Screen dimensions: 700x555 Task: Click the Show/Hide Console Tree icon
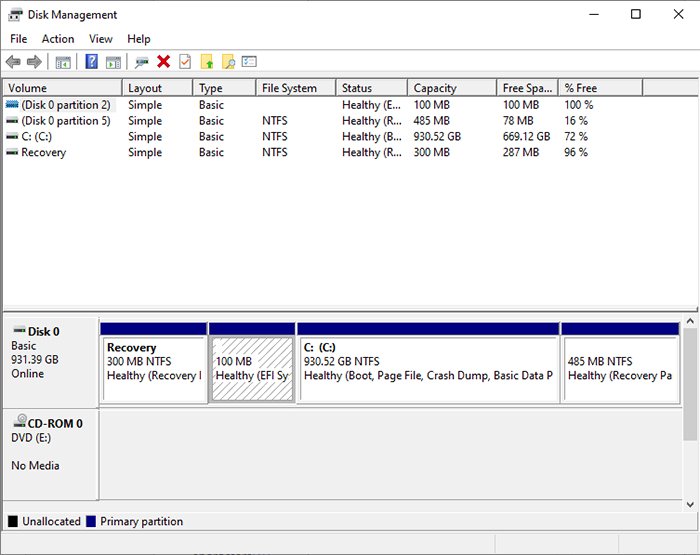coord(63,62)
